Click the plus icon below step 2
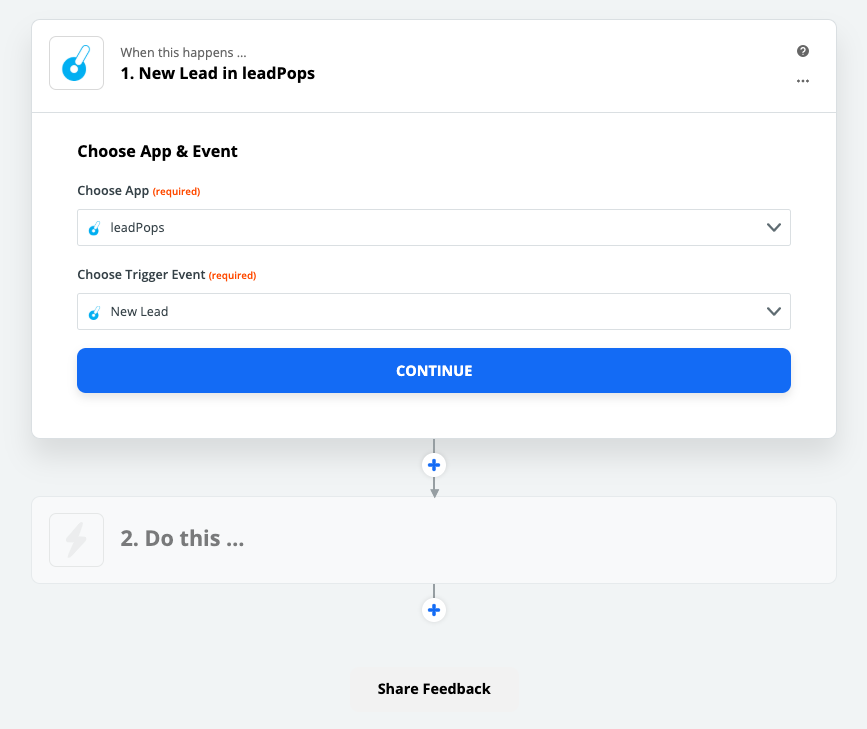 click(434, 610)
